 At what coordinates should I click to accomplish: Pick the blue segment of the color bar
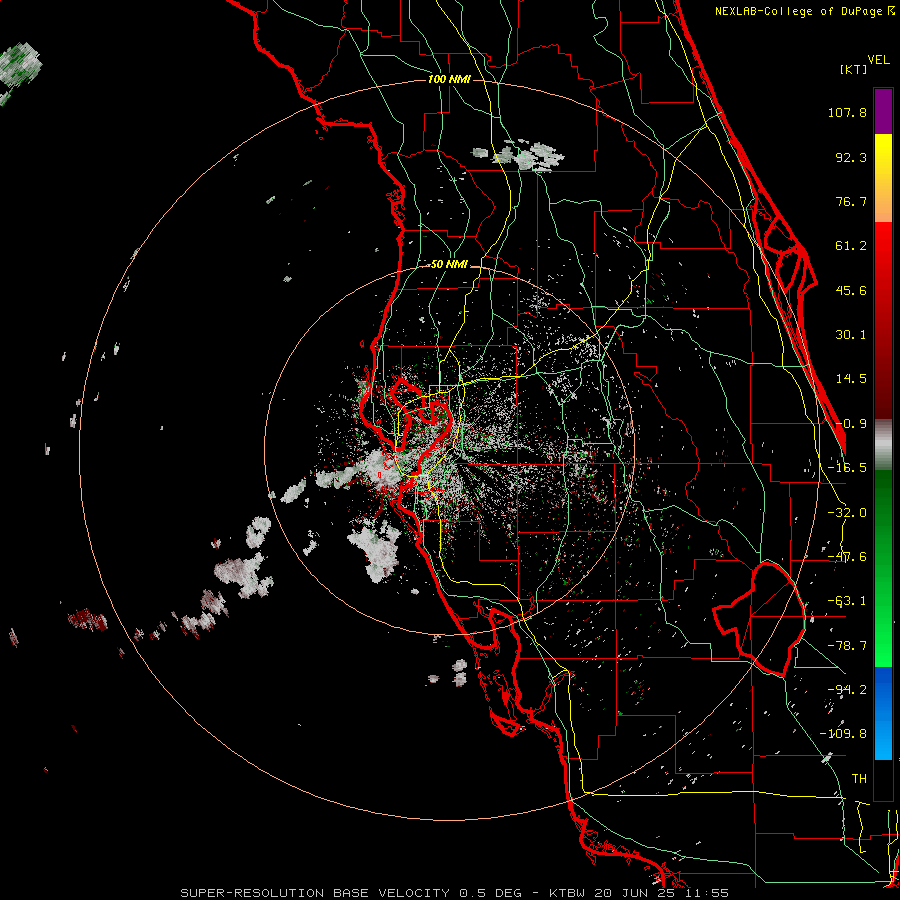point(883,713)
